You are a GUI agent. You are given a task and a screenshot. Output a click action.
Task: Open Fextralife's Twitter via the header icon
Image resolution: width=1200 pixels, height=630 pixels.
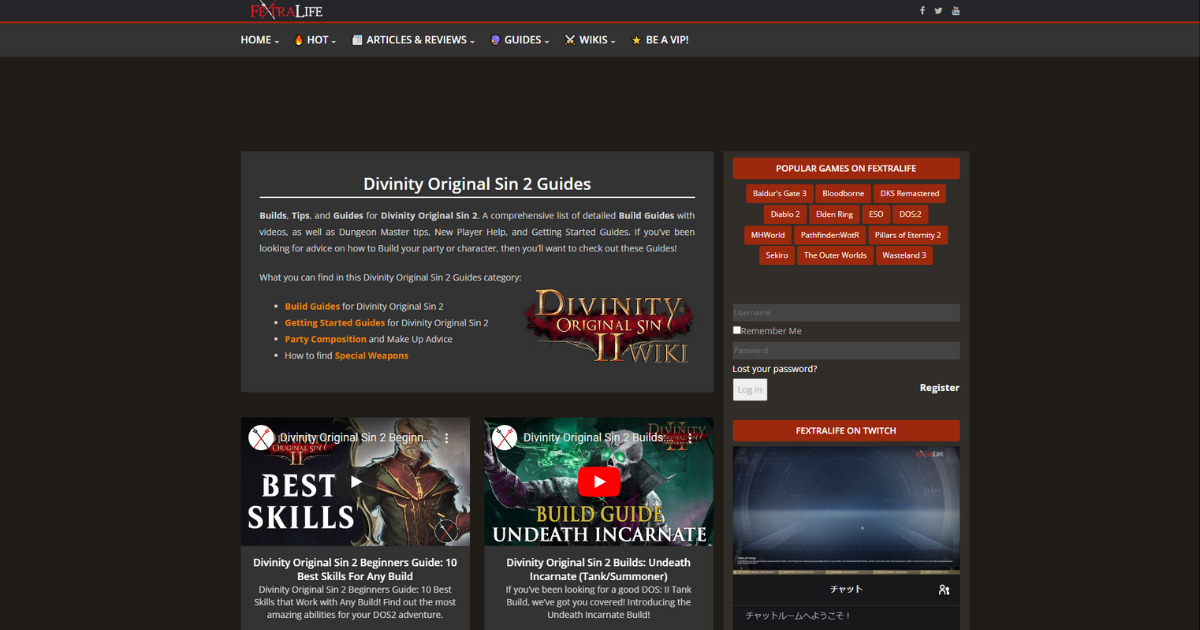tap(938, 10)
